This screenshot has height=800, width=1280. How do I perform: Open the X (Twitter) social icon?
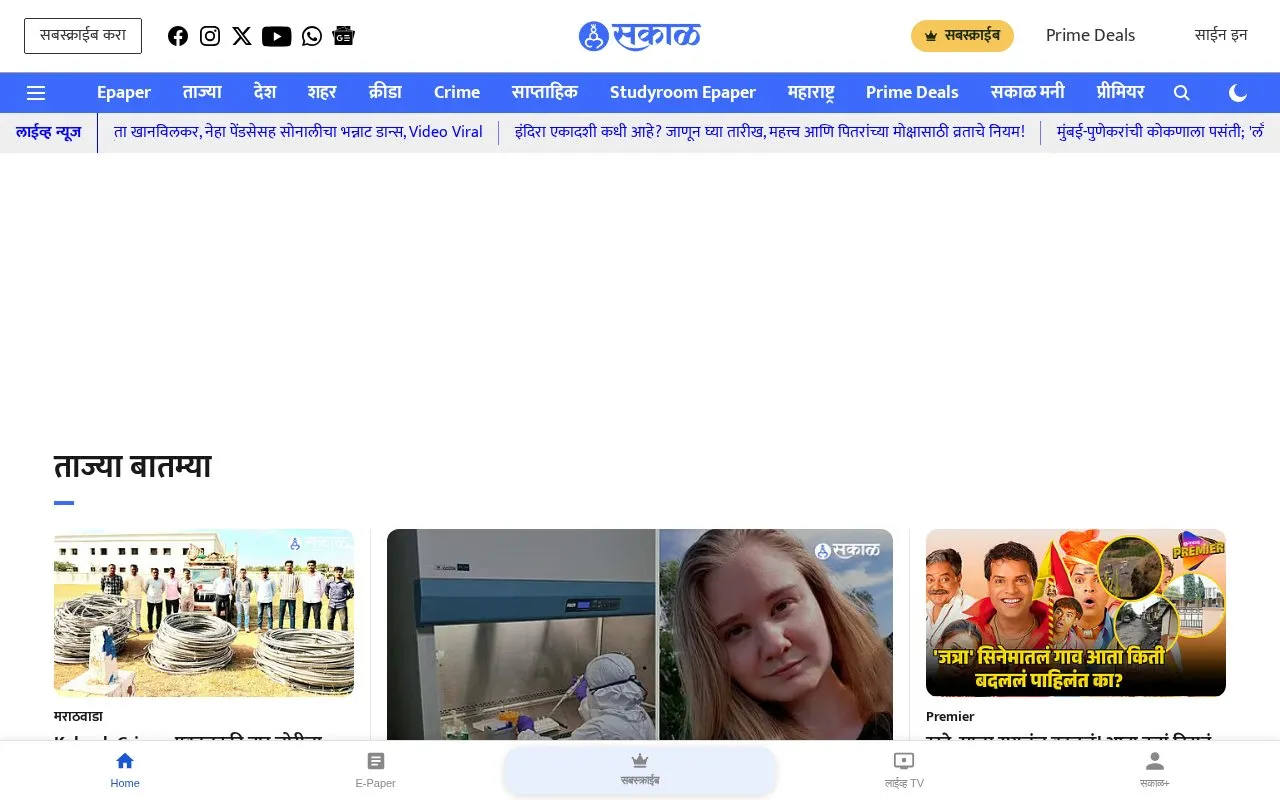click(242, 36)
